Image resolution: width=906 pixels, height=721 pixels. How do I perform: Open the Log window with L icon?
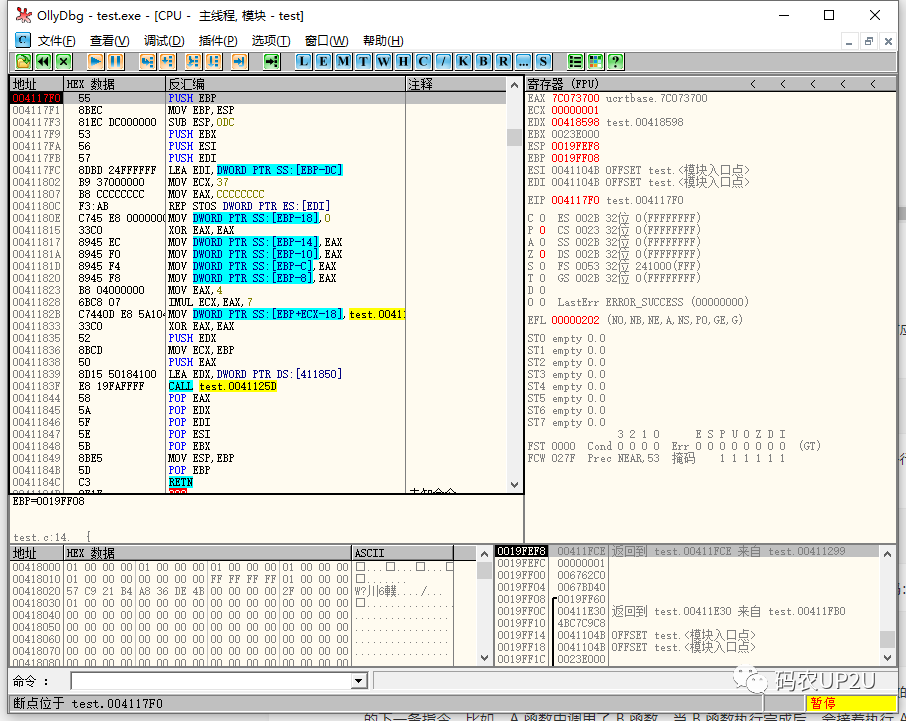pyautogui.click(x=303, y=61)
